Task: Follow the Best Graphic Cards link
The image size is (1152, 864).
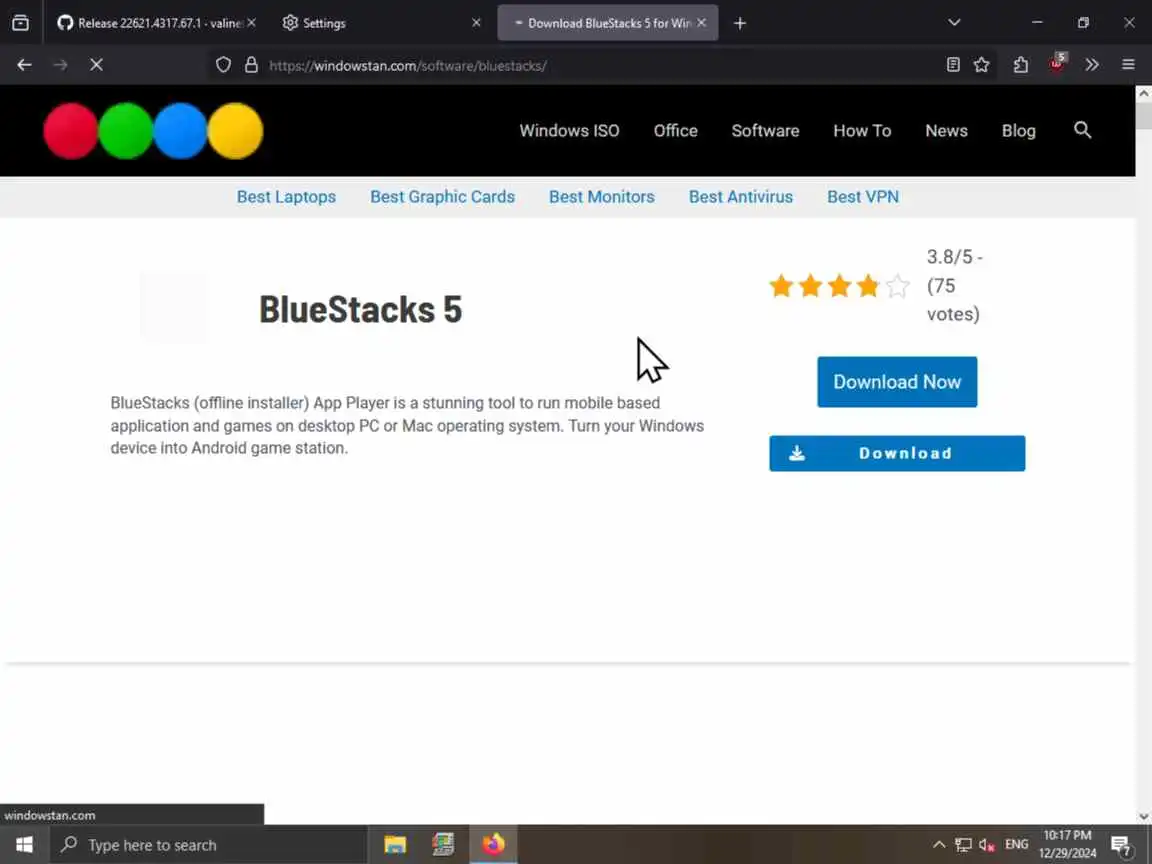Action: tap(442, 197)
